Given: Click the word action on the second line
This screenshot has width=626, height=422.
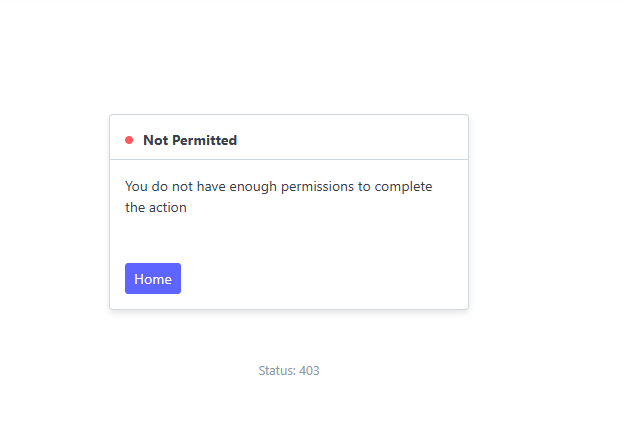Looking at the screenshot, I should tap(167, 208).
